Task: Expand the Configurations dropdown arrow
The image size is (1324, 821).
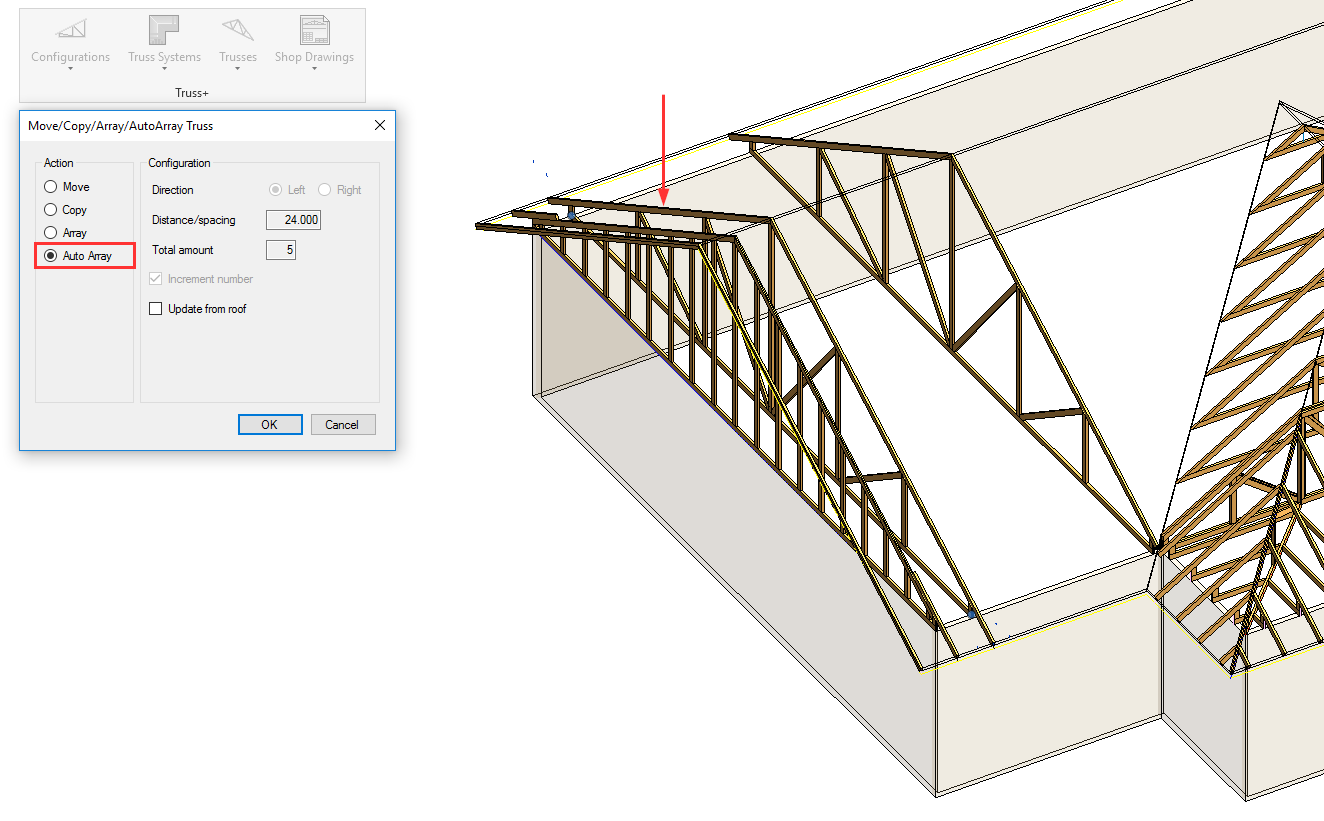Action: (71, 69)
